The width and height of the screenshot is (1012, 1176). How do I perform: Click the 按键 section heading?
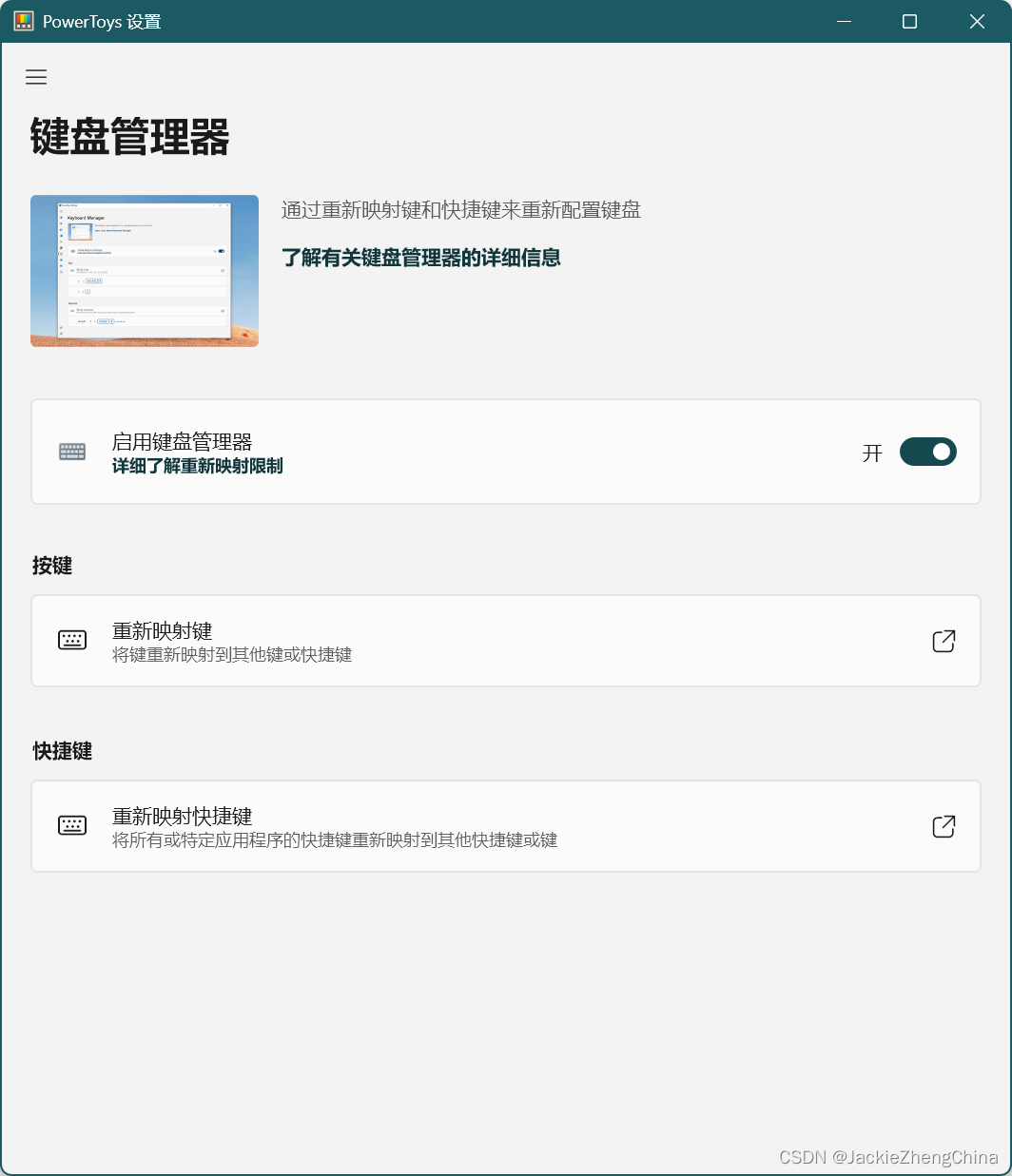coord(52,566)
